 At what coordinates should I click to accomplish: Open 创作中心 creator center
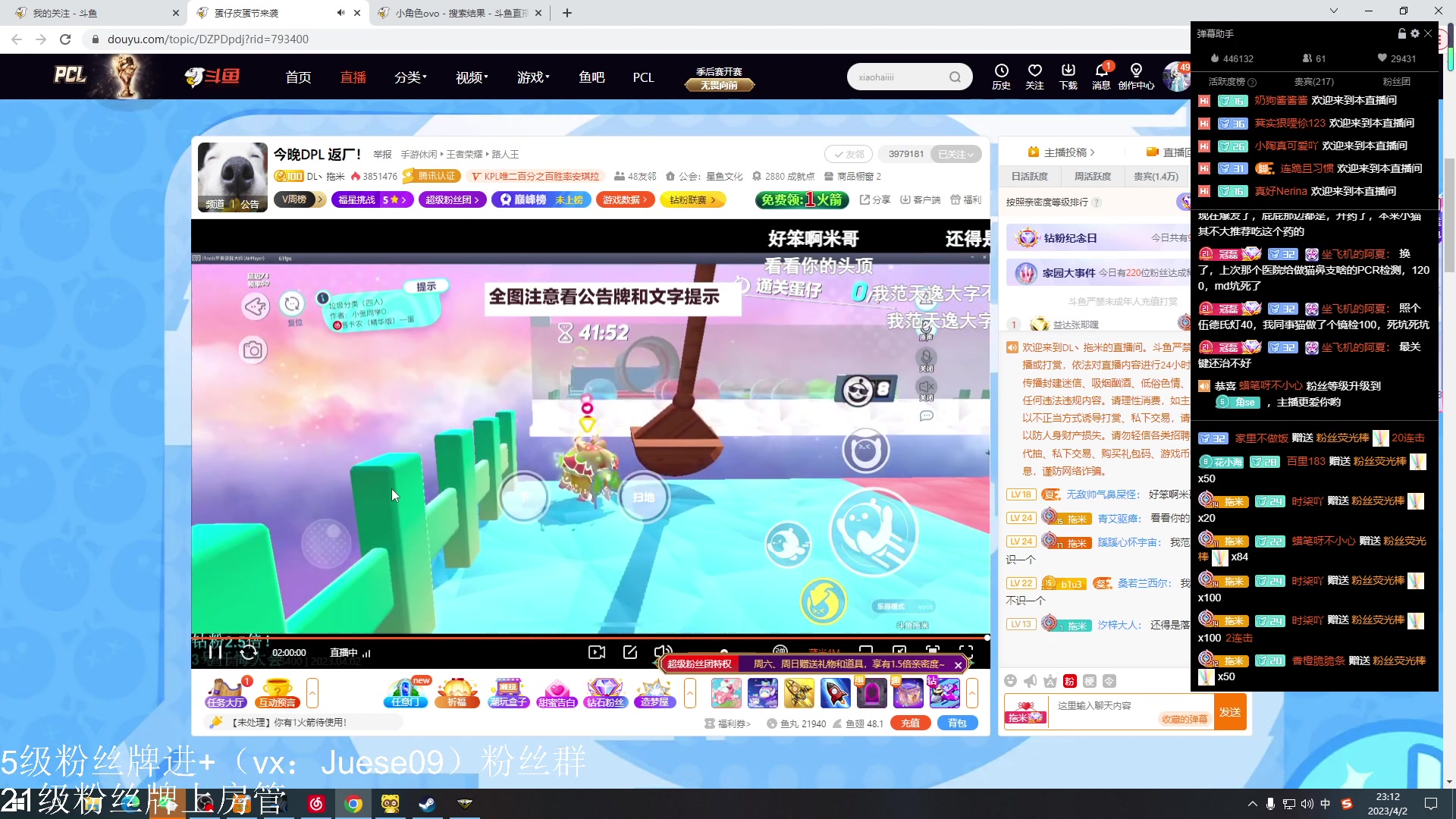1136,77
